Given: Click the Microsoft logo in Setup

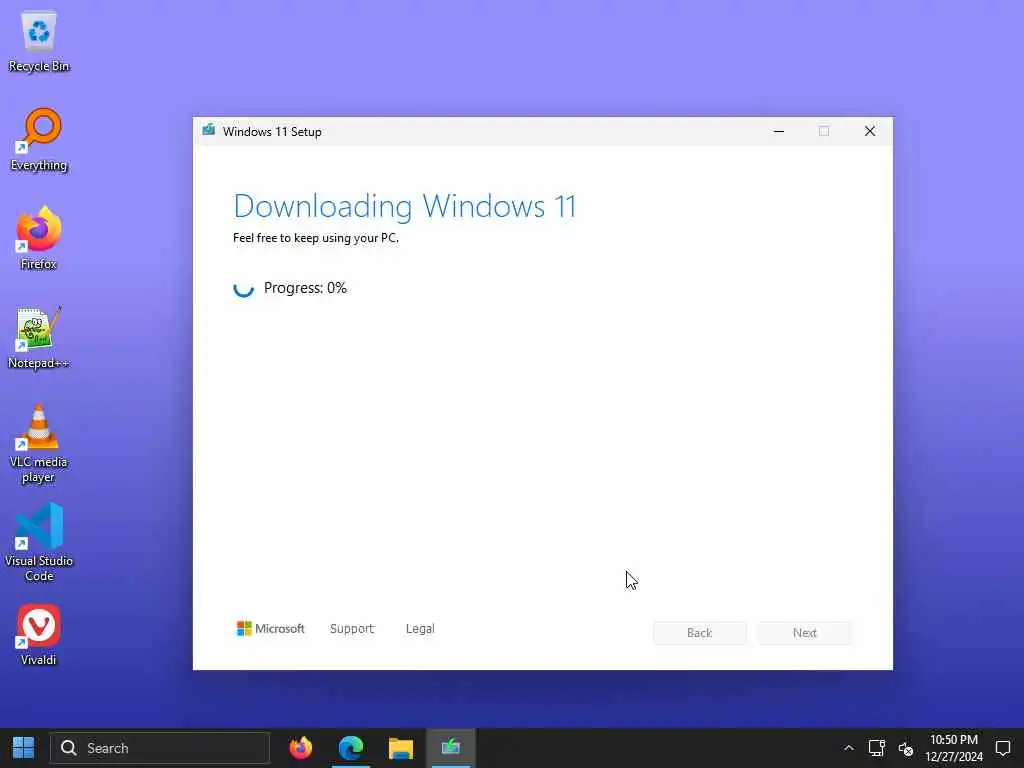Looking at the screenshot, I should point(270,628).
